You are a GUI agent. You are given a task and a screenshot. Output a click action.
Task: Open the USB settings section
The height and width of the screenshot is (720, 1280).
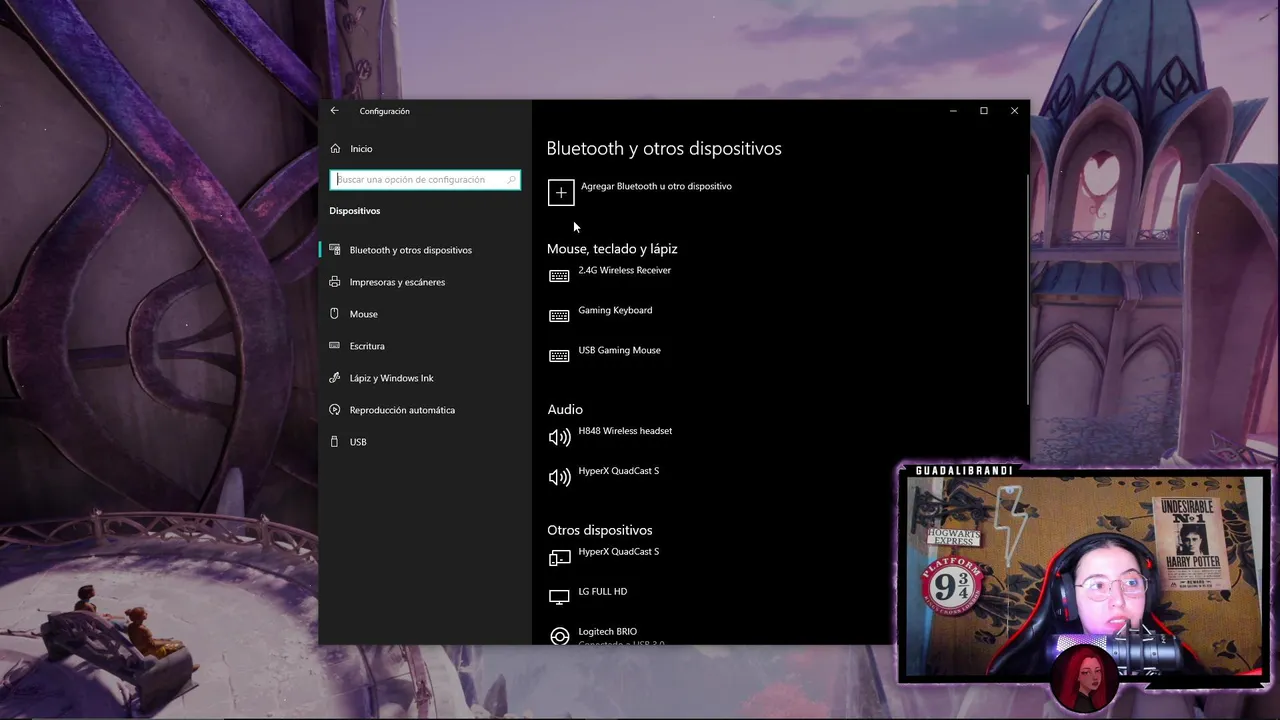click(x=358, y=442)
